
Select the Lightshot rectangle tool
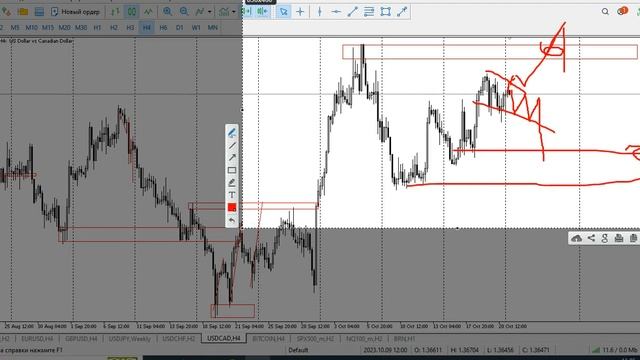(x=232, y=170)
